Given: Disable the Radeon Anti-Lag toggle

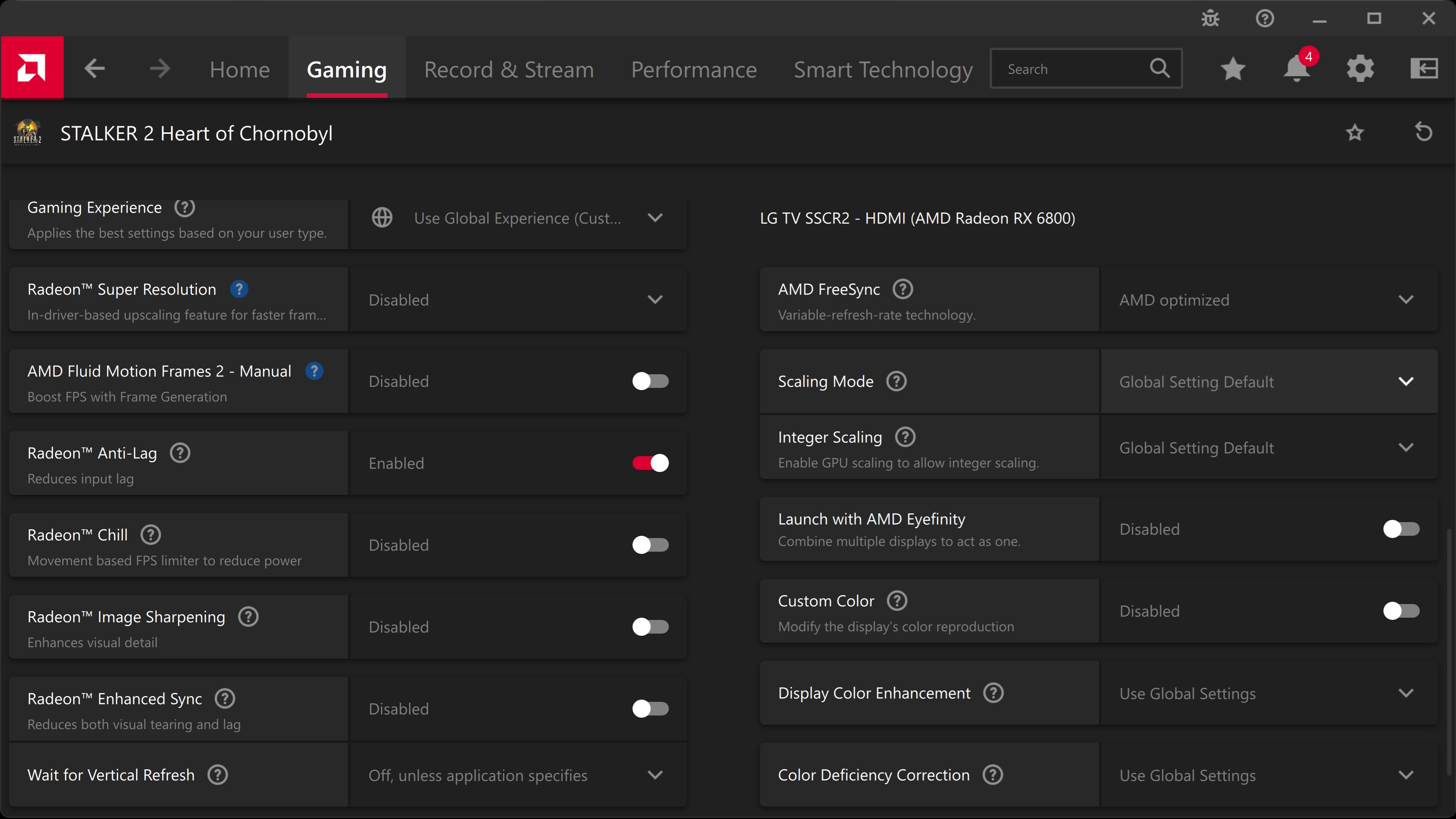Looking at the screenshot, I should (651, 463).
